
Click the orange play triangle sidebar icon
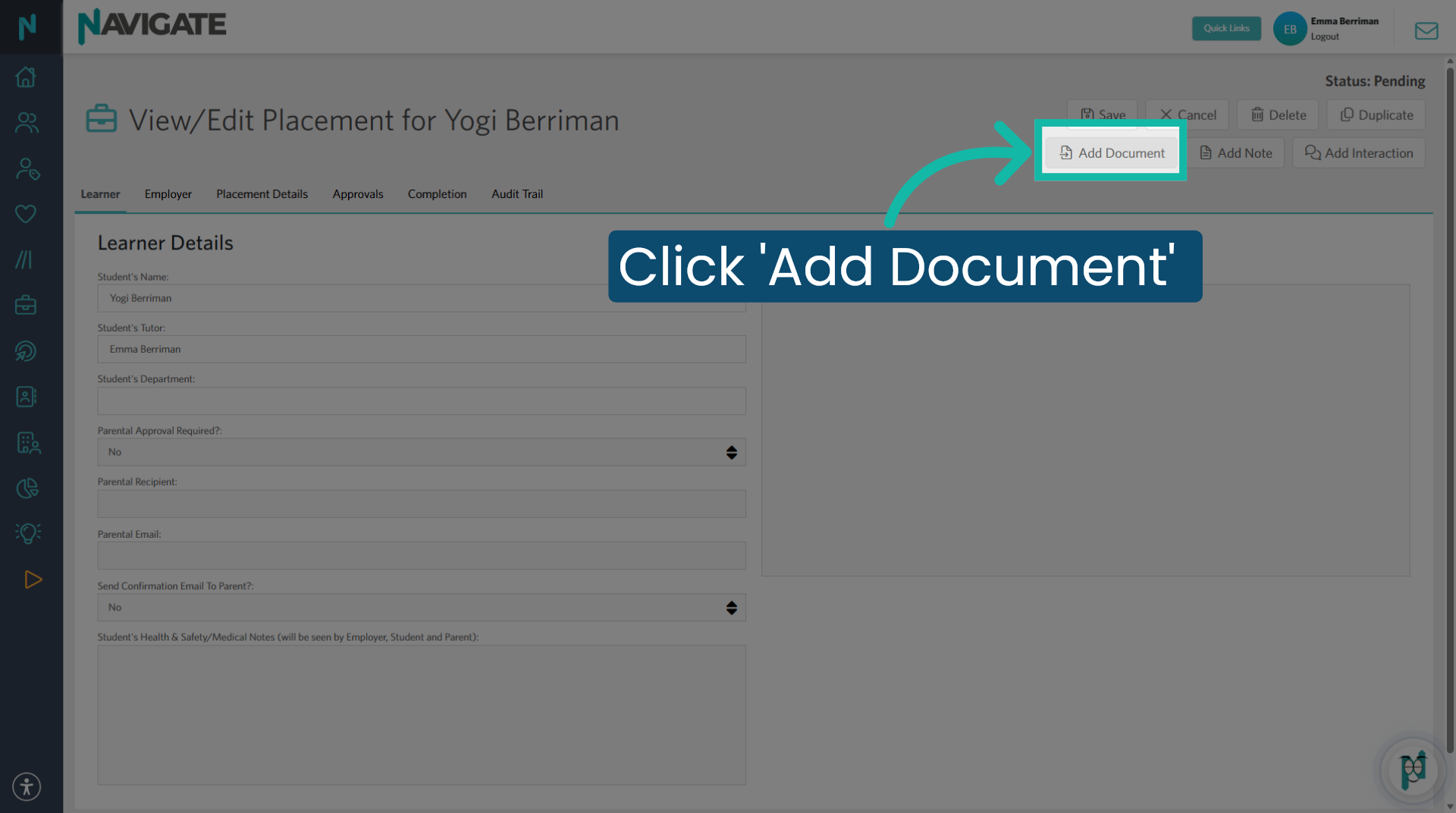tap(33, 579)
